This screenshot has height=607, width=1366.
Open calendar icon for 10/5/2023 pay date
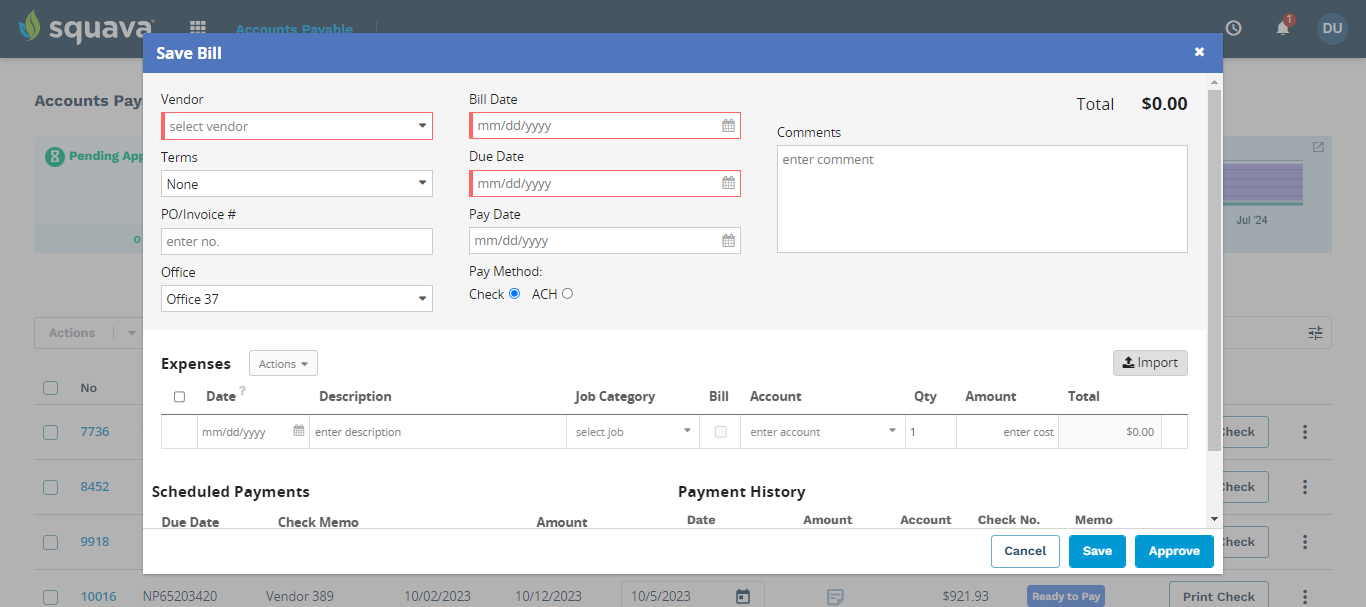(x=743, y=596)
